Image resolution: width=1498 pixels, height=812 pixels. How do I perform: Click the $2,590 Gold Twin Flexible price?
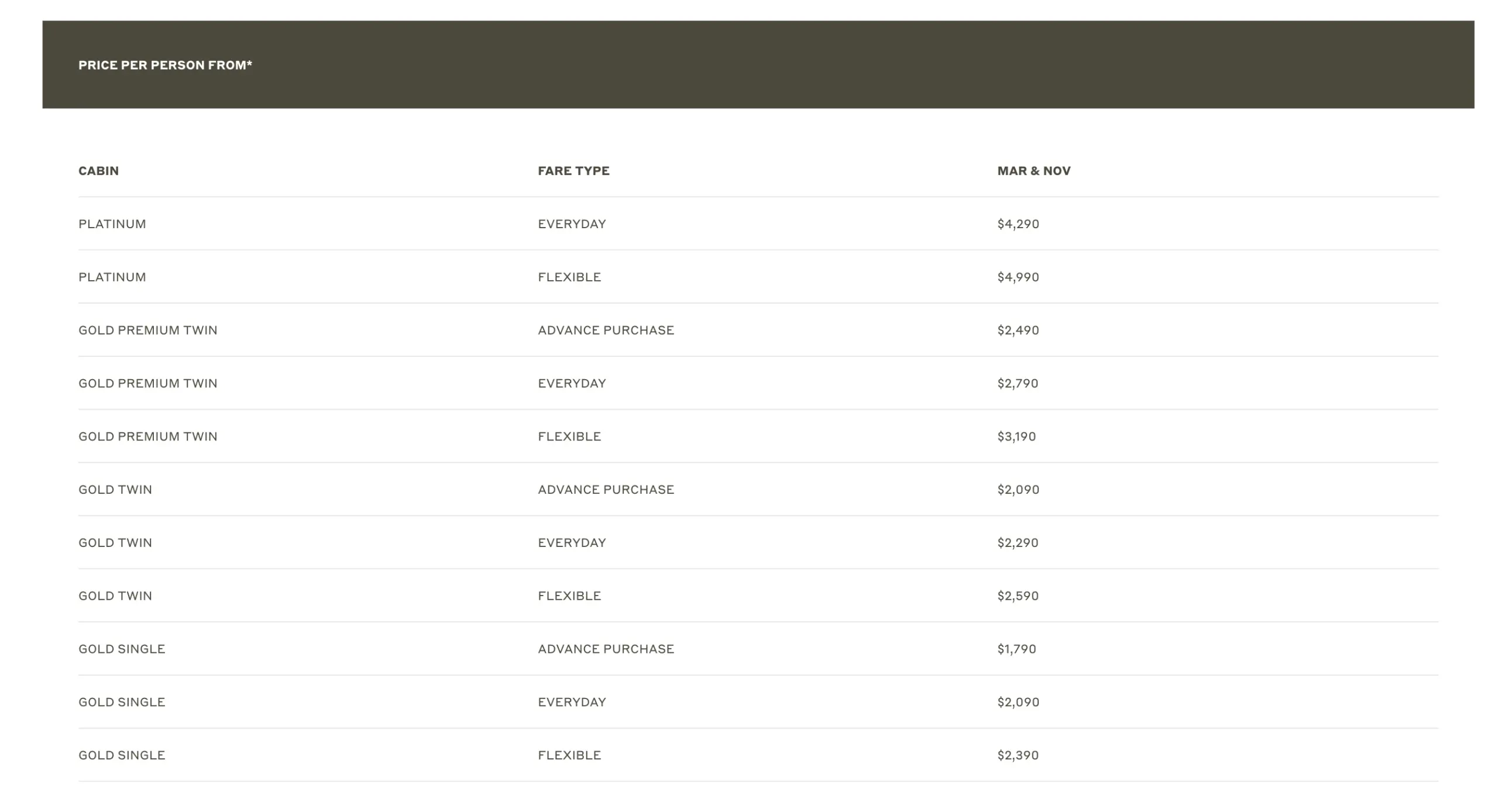(1018, 596)
